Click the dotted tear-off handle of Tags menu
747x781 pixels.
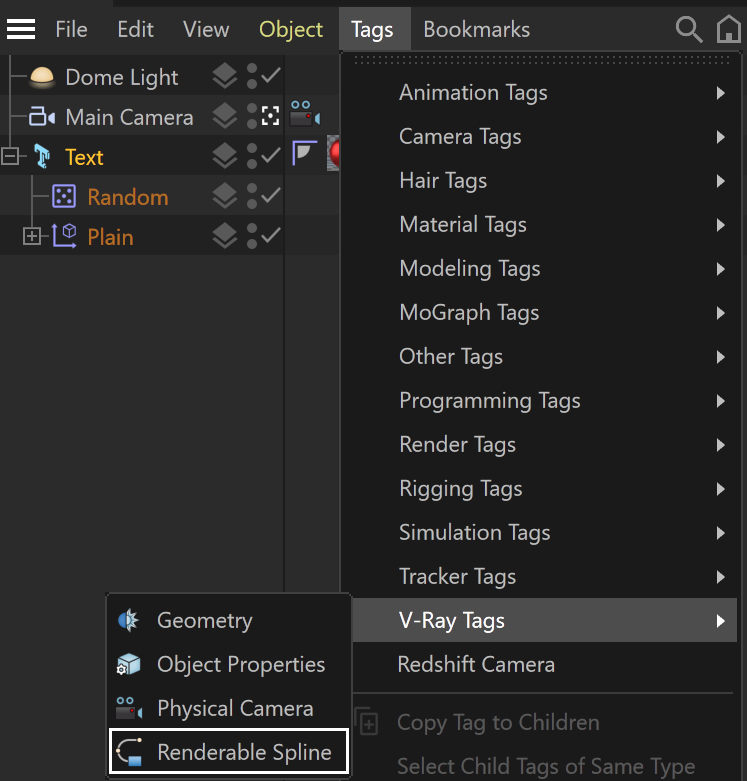tap(542, 60)
